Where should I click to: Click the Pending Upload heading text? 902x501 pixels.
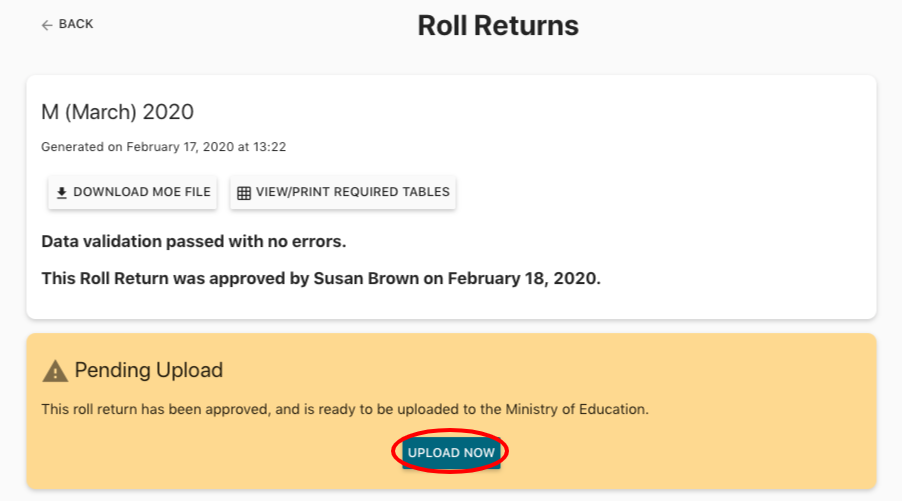(148, 370)
